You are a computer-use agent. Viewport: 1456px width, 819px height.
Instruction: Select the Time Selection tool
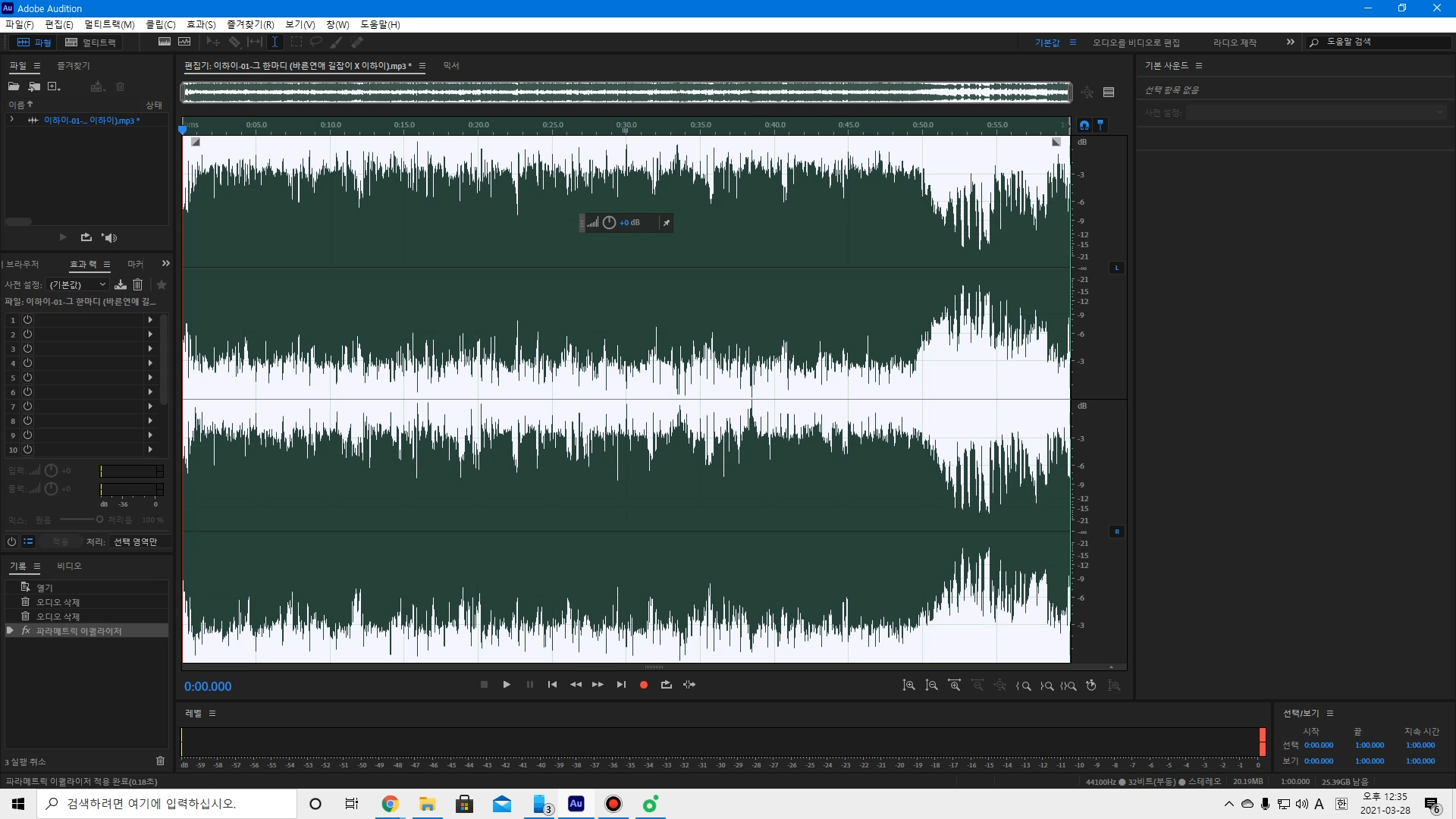click(x=275, y=42)
